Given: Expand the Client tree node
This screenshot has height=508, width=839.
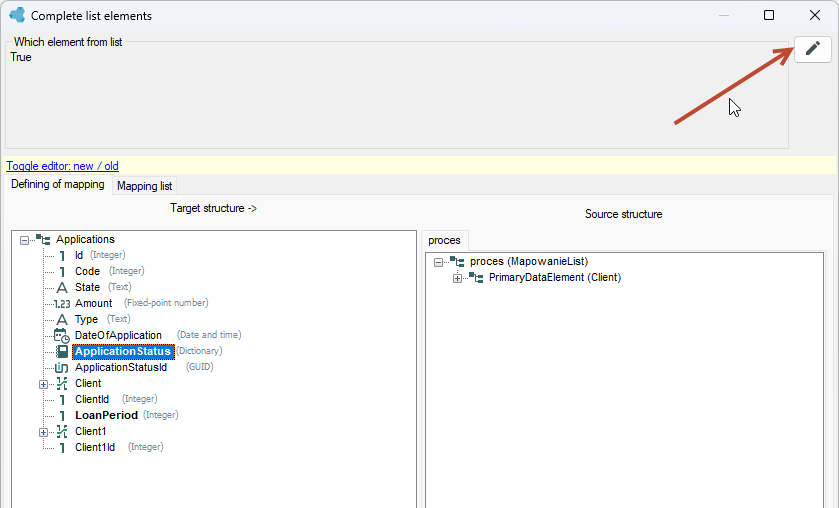Looking at the screenshot, I should click(x=43, y=384).
